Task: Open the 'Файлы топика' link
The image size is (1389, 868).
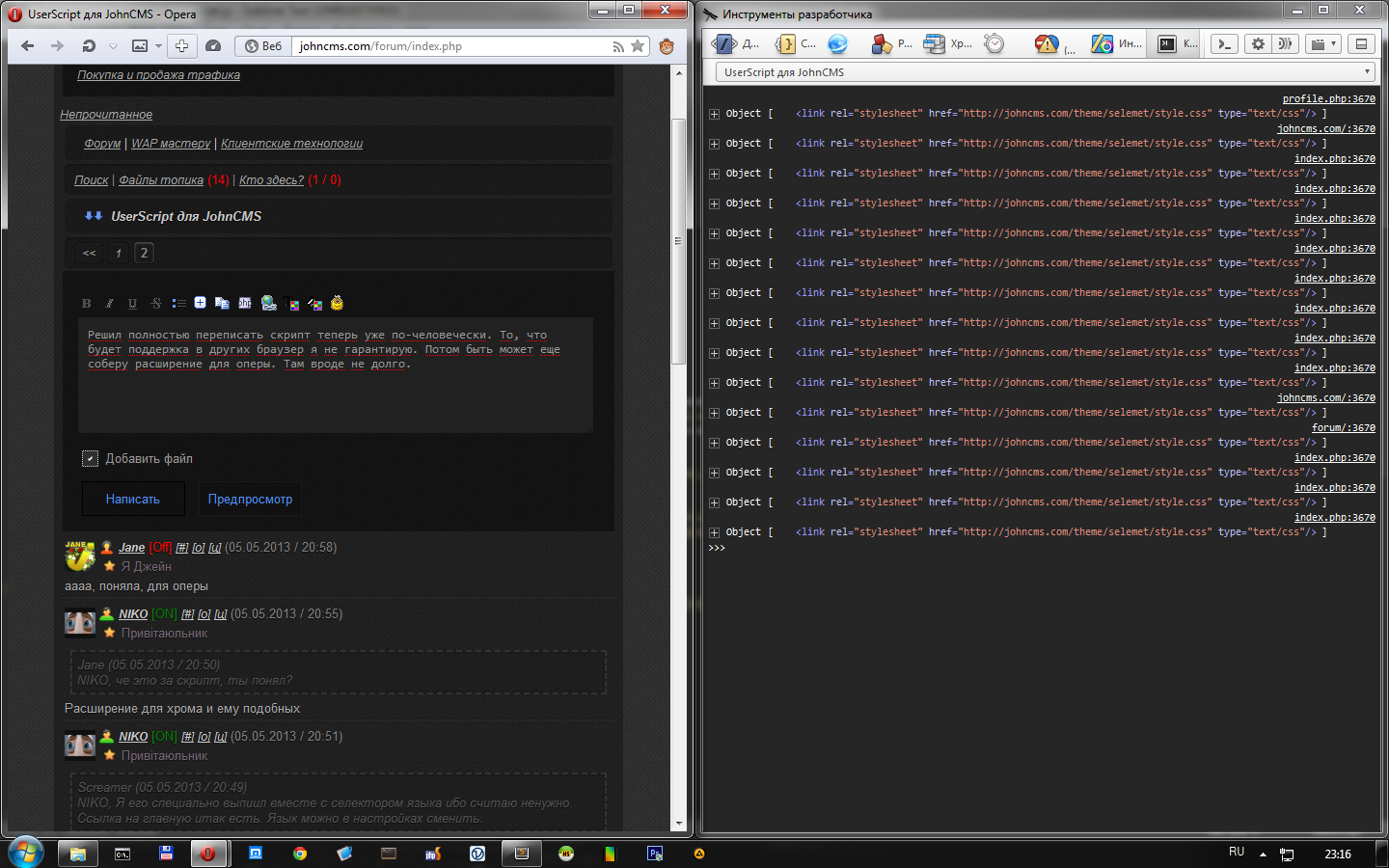Action: [161, 180]
